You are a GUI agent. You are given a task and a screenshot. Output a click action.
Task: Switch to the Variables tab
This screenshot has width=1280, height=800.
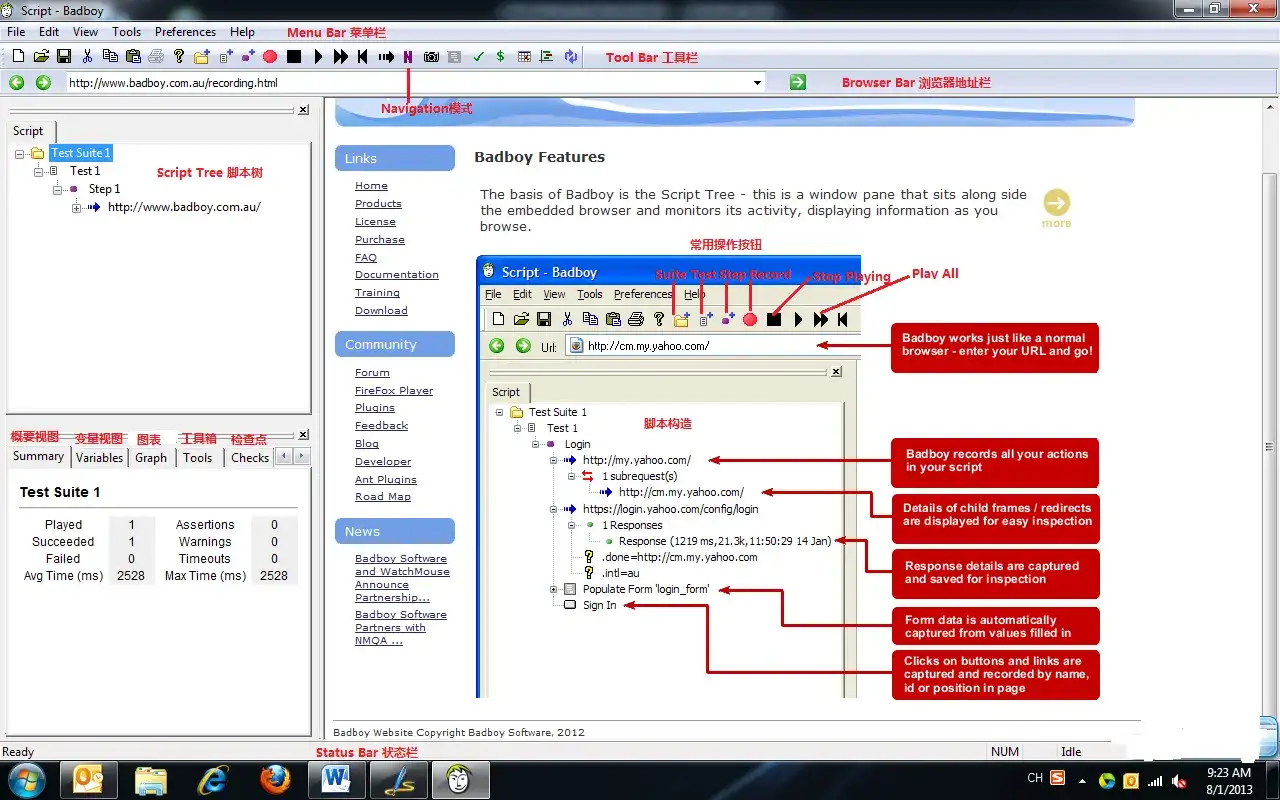(x=100, y=458)
